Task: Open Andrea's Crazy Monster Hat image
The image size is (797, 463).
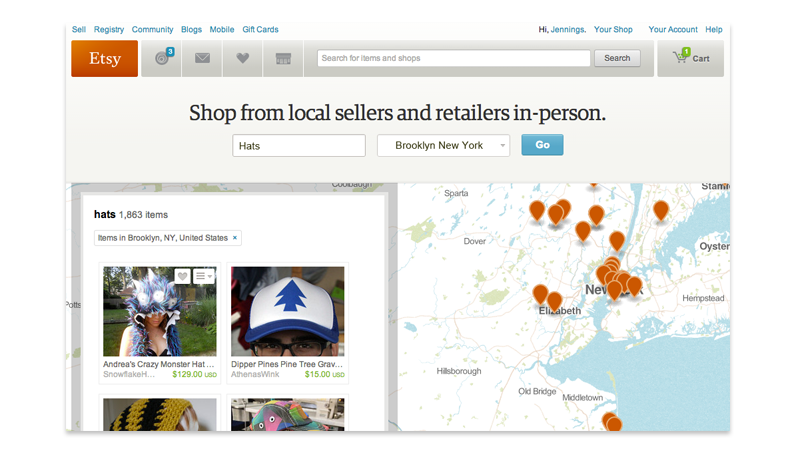Action: 160,311
